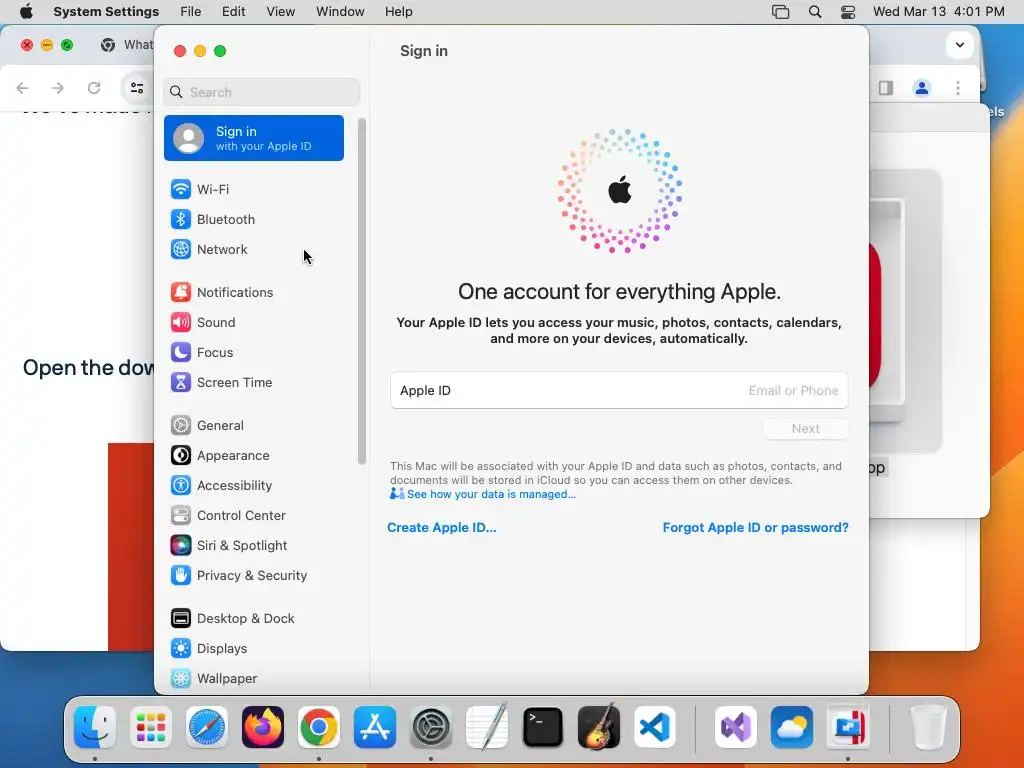
Task: Click the date and time in menu bar
Action: [x=938, y=12]
